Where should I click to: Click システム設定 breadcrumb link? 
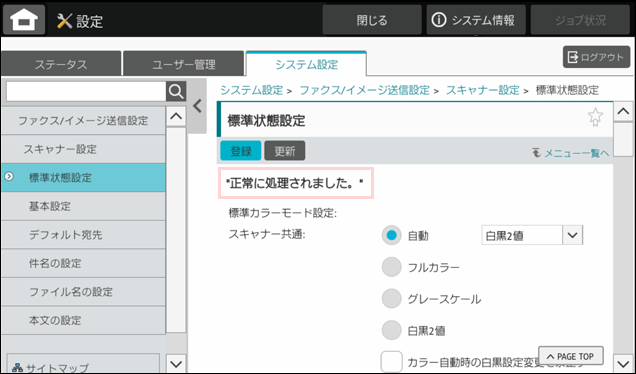click(x=251, y=90)
